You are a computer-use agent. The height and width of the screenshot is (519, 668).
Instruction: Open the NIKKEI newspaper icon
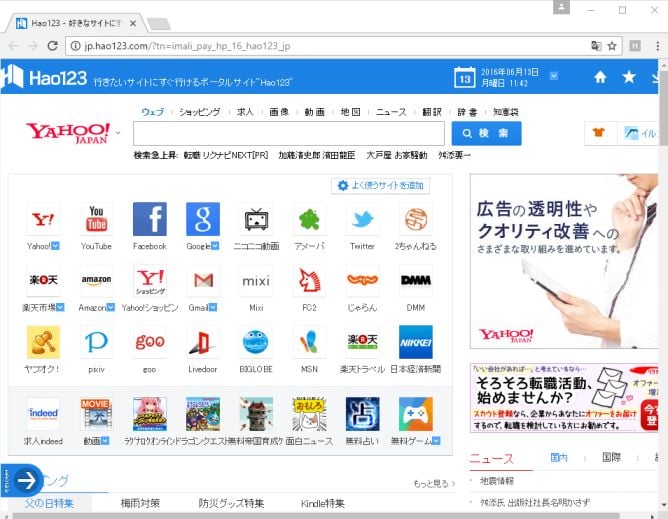tap(416, 342)
